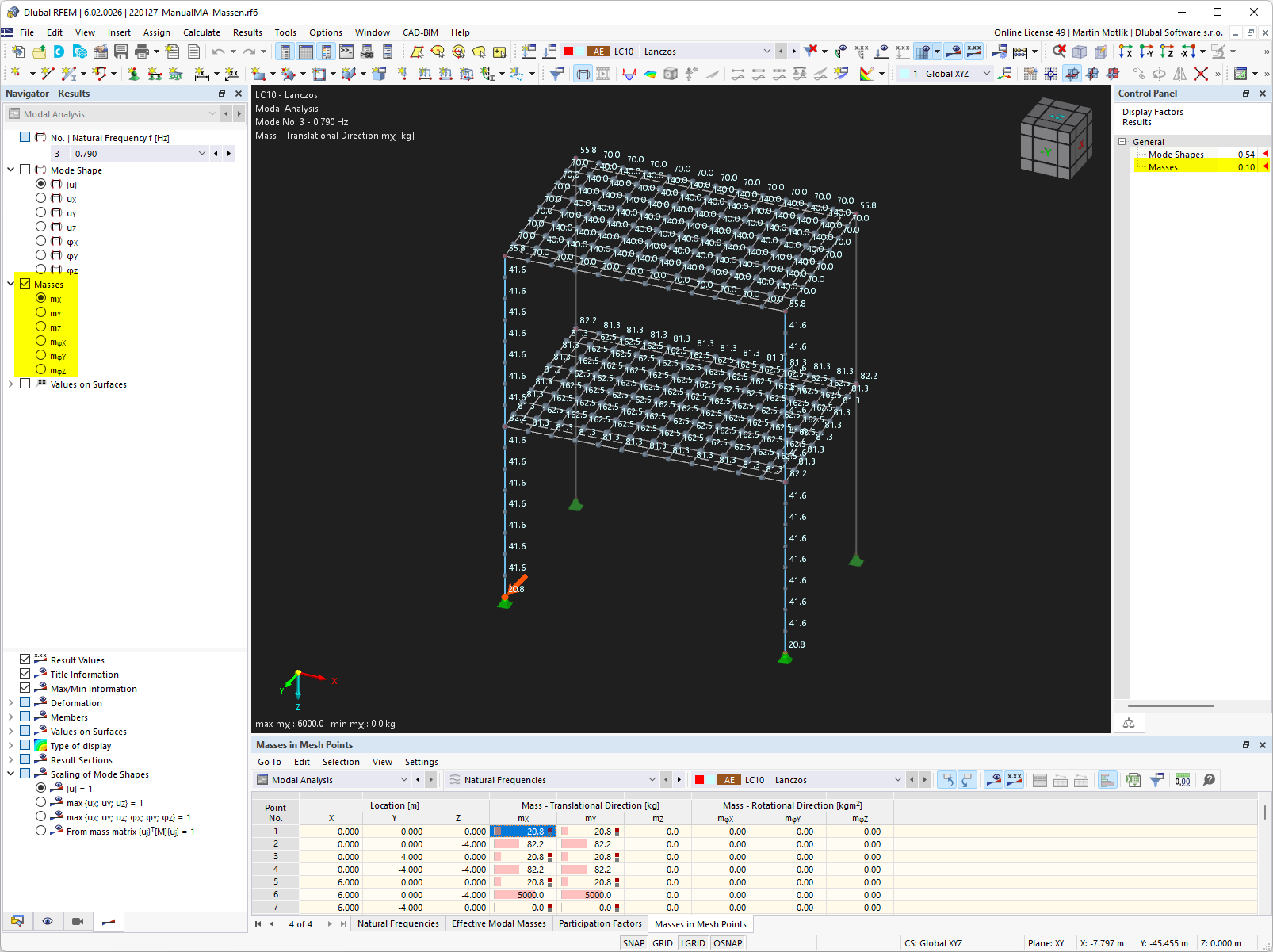Select the mY masses radio button

[x=40, y=312]
